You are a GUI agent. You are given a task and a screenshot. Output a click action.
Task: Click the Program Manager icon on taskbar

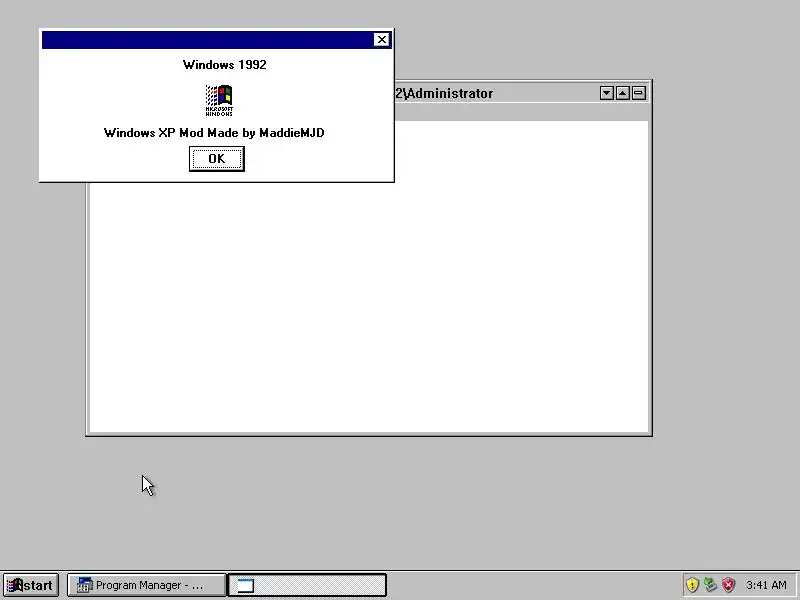click(x=84, y=585)
